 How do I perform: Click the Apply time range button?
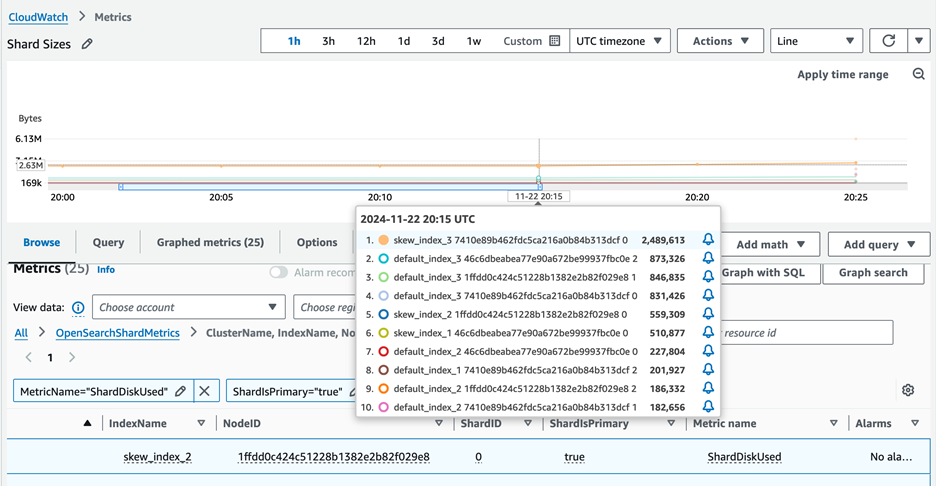coord(842,74)
